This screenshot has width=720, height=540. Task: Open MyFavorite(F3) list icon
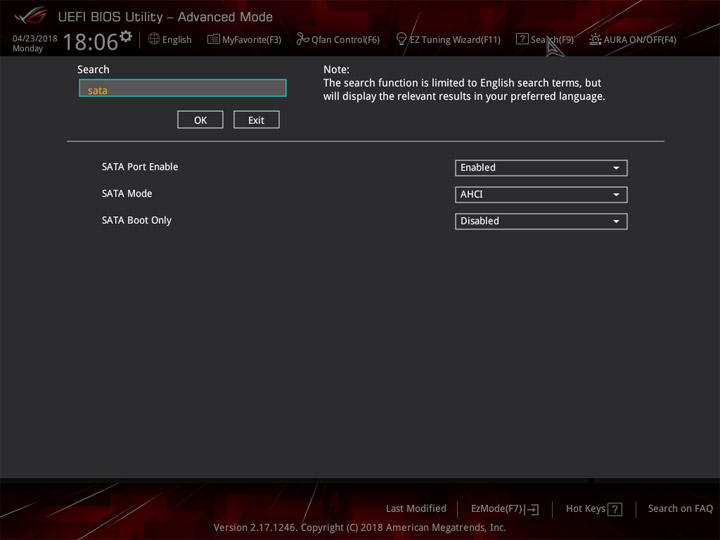(x=213, y=39)
